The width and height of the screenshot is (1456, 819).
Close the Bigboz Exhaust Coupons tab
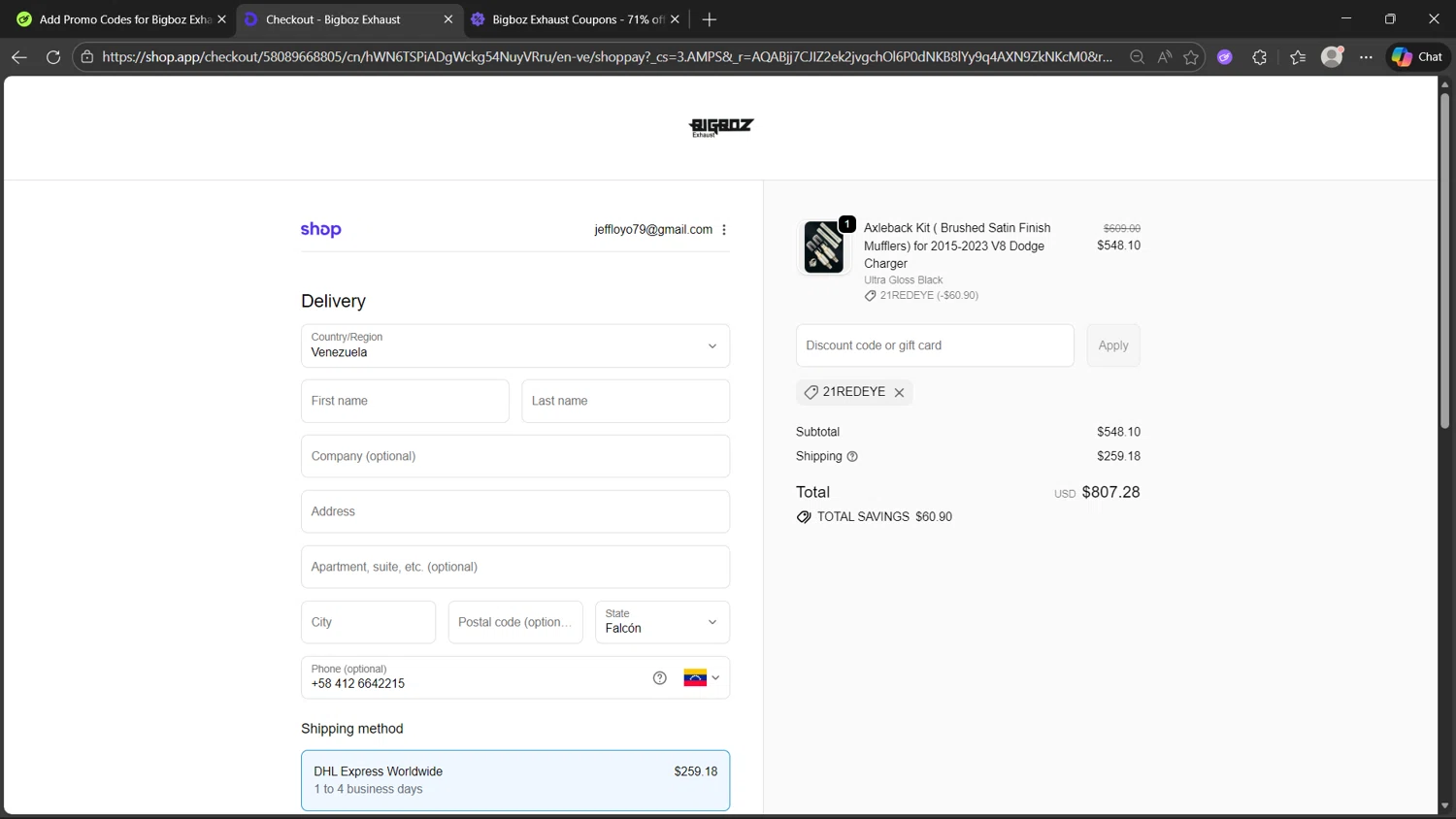tap(676, 19)
